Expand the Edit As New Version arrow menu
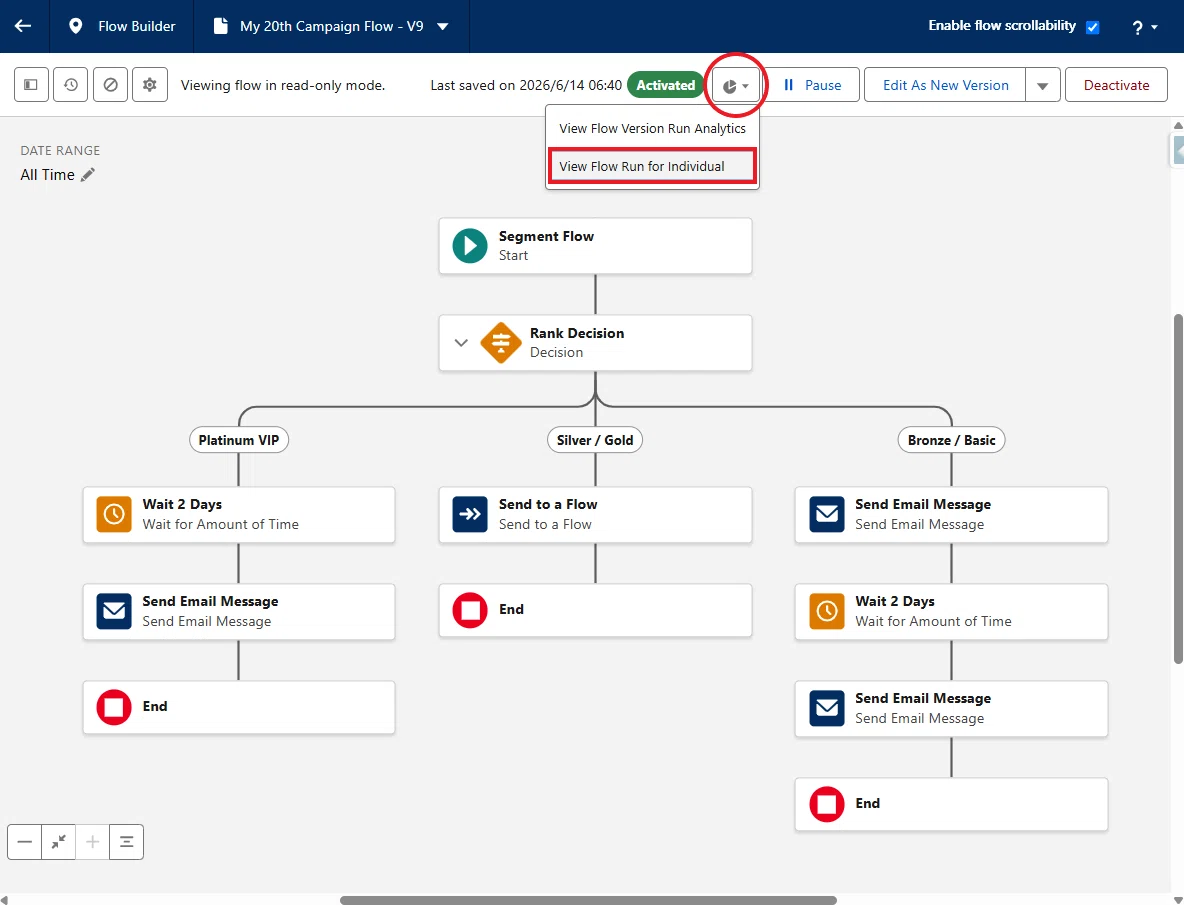Viewport: 1184px width, 905px height. tap(1043, 85)
